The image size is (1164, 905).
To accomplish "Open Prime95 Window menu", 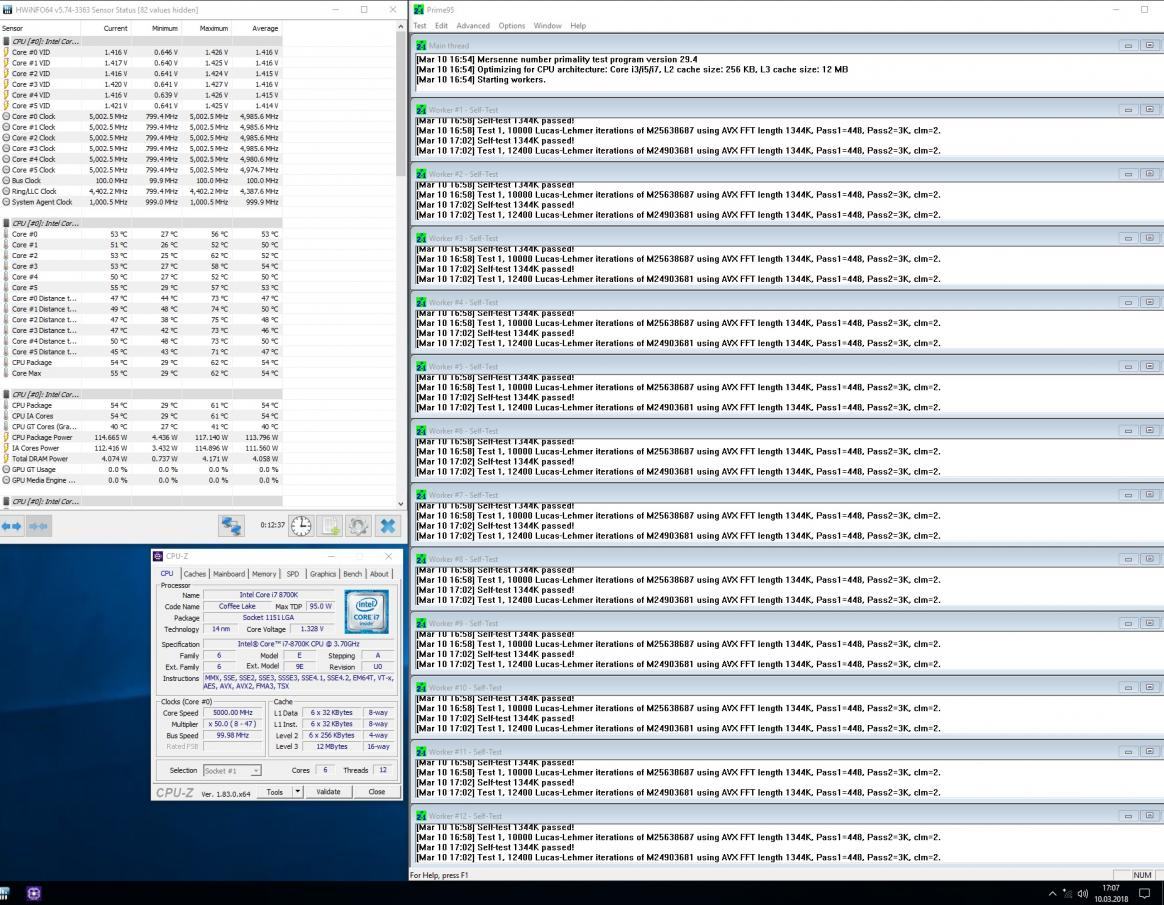I will click(547, 26).
